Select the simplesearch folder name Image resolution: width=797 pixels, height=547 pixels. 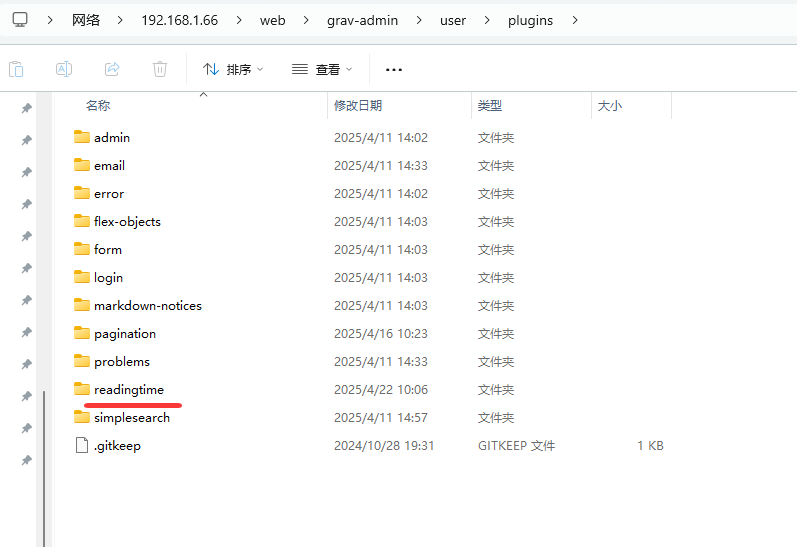[132, 418]
